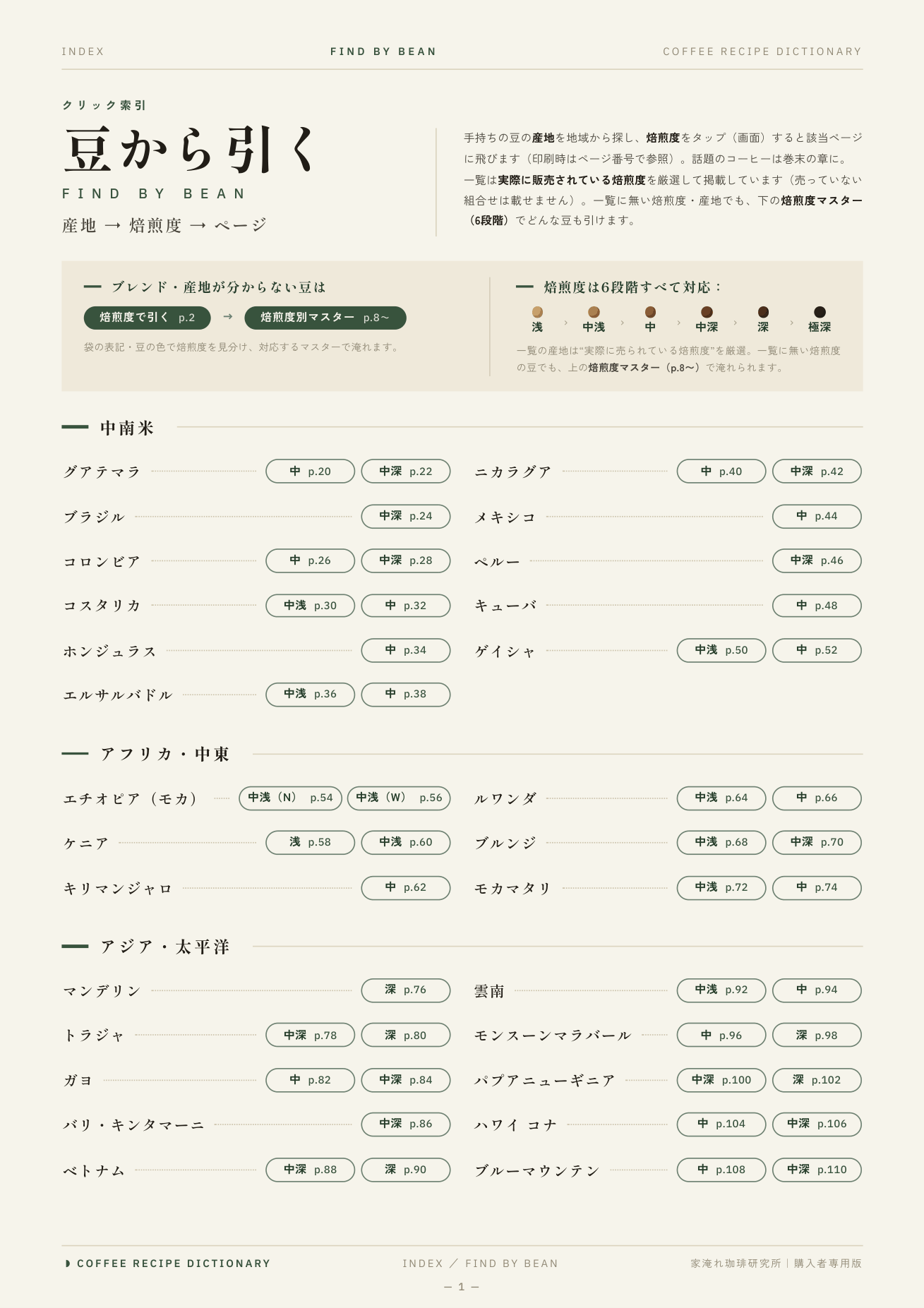Image resolution: width=924 pixels, height=1308 pixels.
Task: Open モカマタリ 中 p.74
Action: (x=817, y=887)
